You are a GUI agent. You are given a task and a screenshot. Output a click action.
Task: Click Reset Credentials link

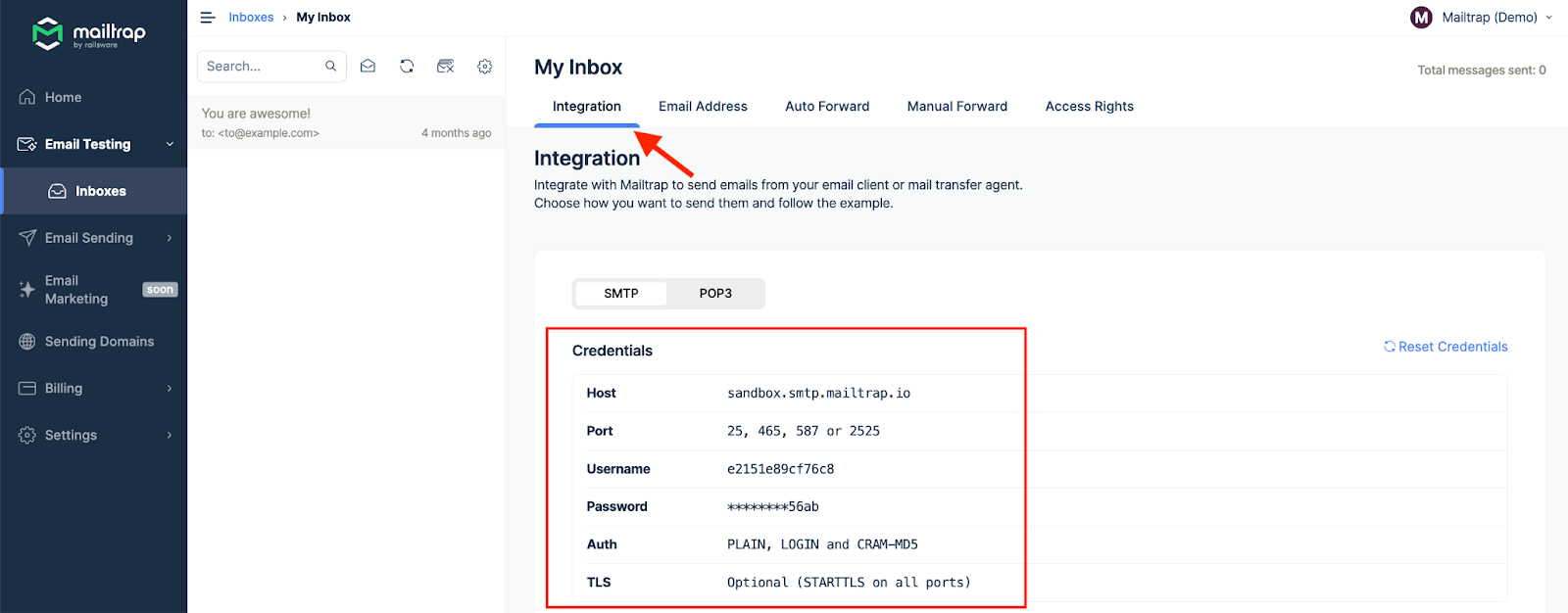(1445, 347)
